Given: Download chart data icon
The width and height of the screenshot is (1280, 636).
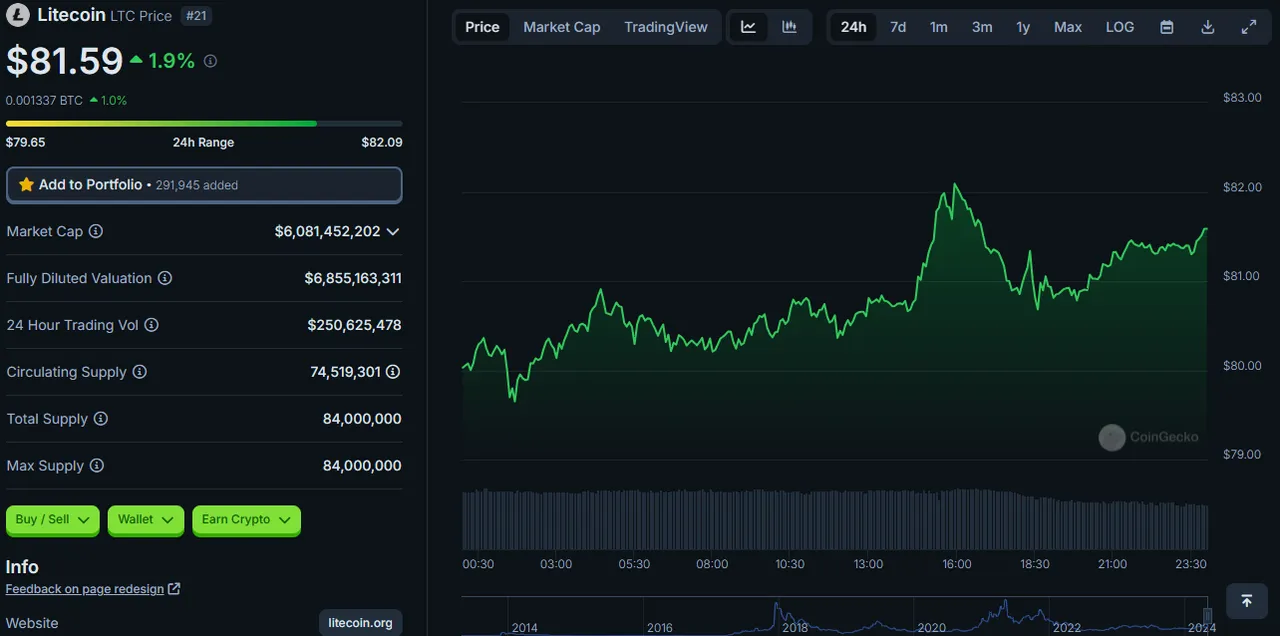Looking at the screenshot, I should point(1208,27).
